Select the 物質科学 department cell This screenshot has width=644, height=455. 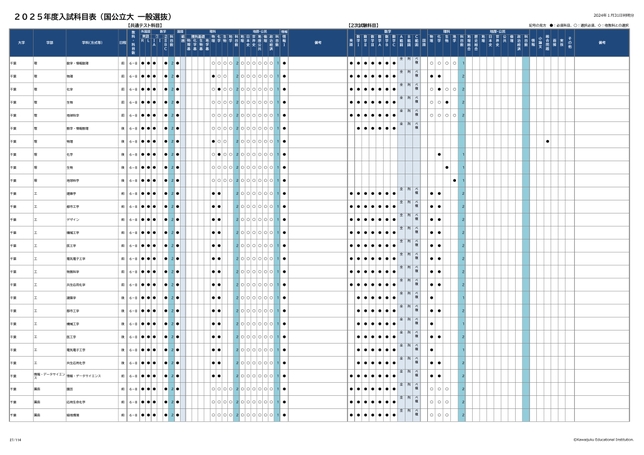tap(74, 271)
